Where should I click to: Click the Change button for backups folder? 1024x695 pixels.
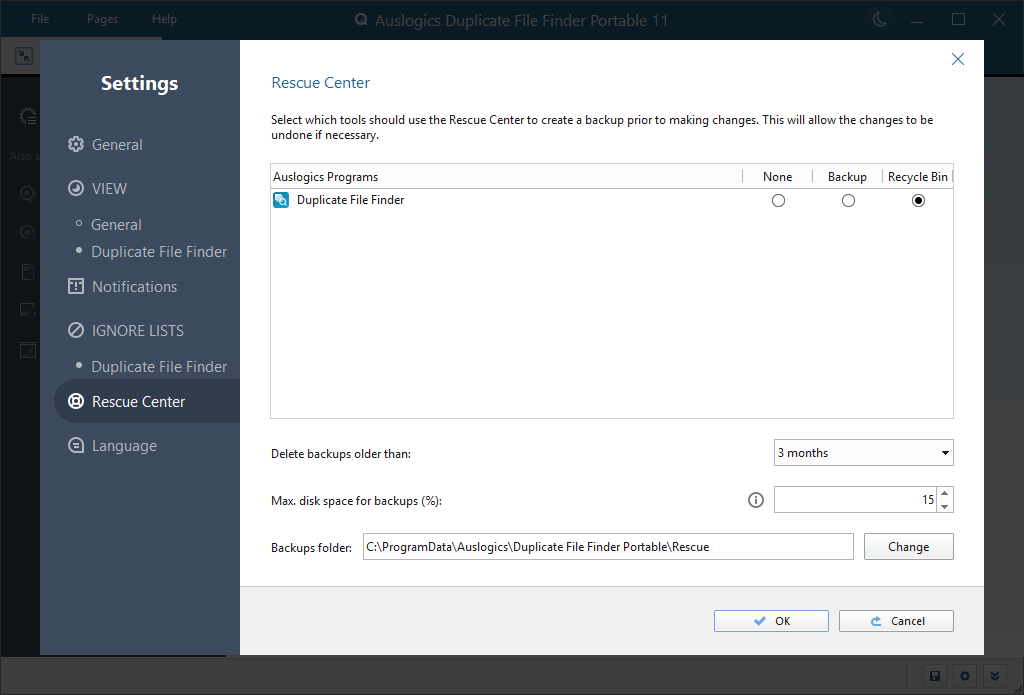click(908, 547)
